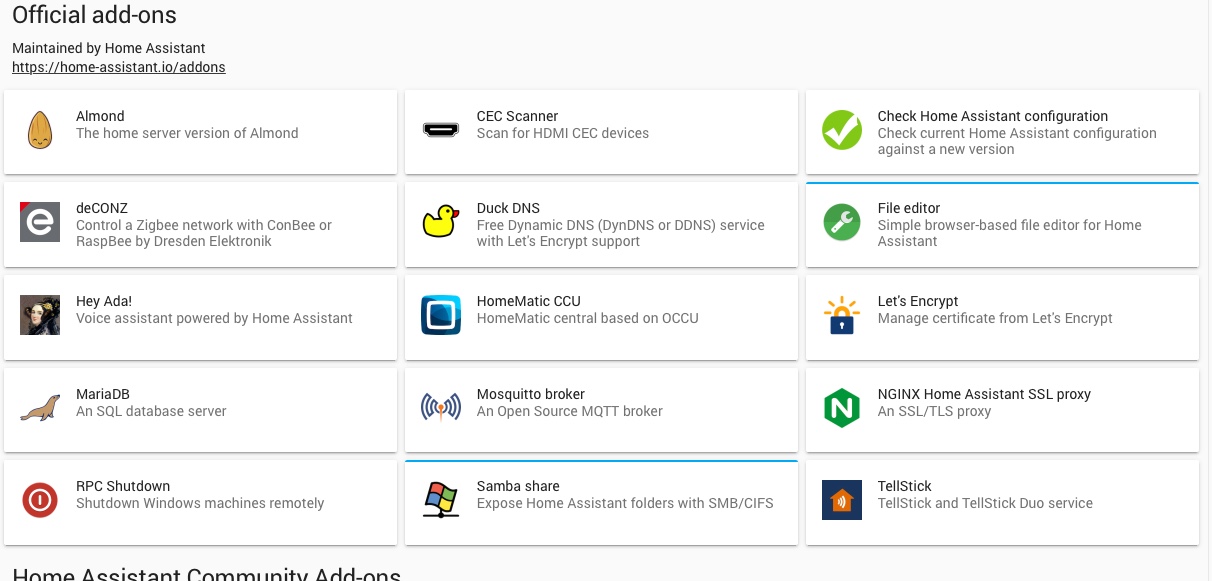
Task: Click 'An SSL/TLS proxy' description
Action: [935, 411]
